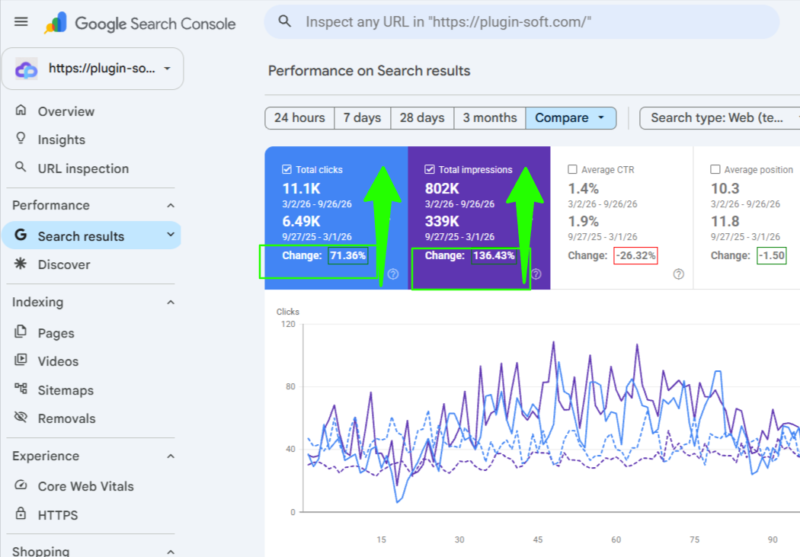This screenshot has height=557, width=800.
Task: Click the Google G icon beside Search results
Action: pos(20,235)
